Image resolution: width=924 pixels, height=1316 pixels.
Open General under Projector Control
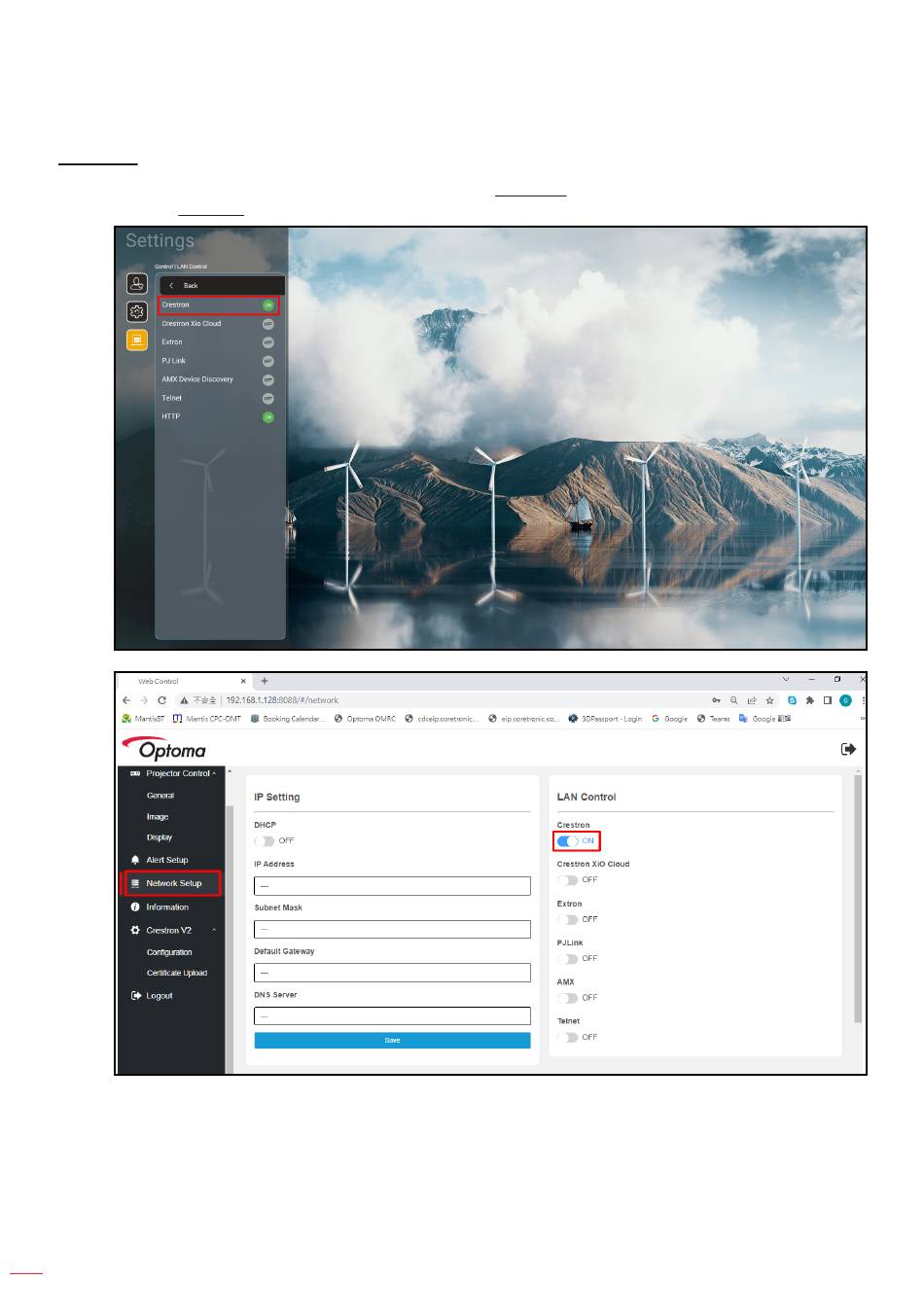coord(160,796)
